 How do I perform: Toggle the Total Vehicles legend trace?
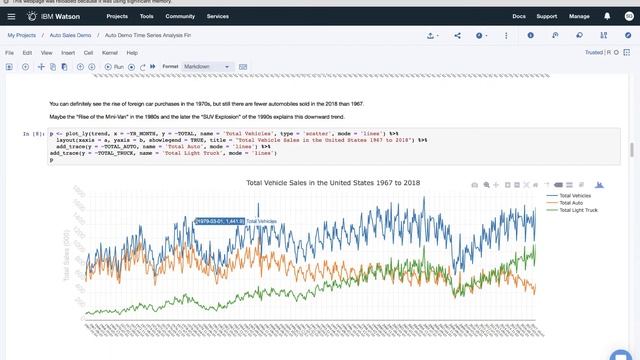569,196
